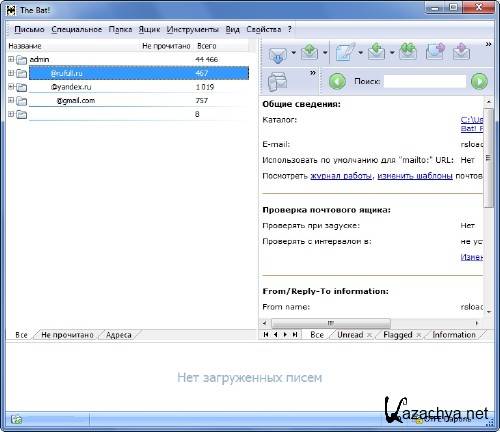This screenshot has width=500, height=432.
Task: Open the dropdown arrow next to send mail
Action: point(325,52)
